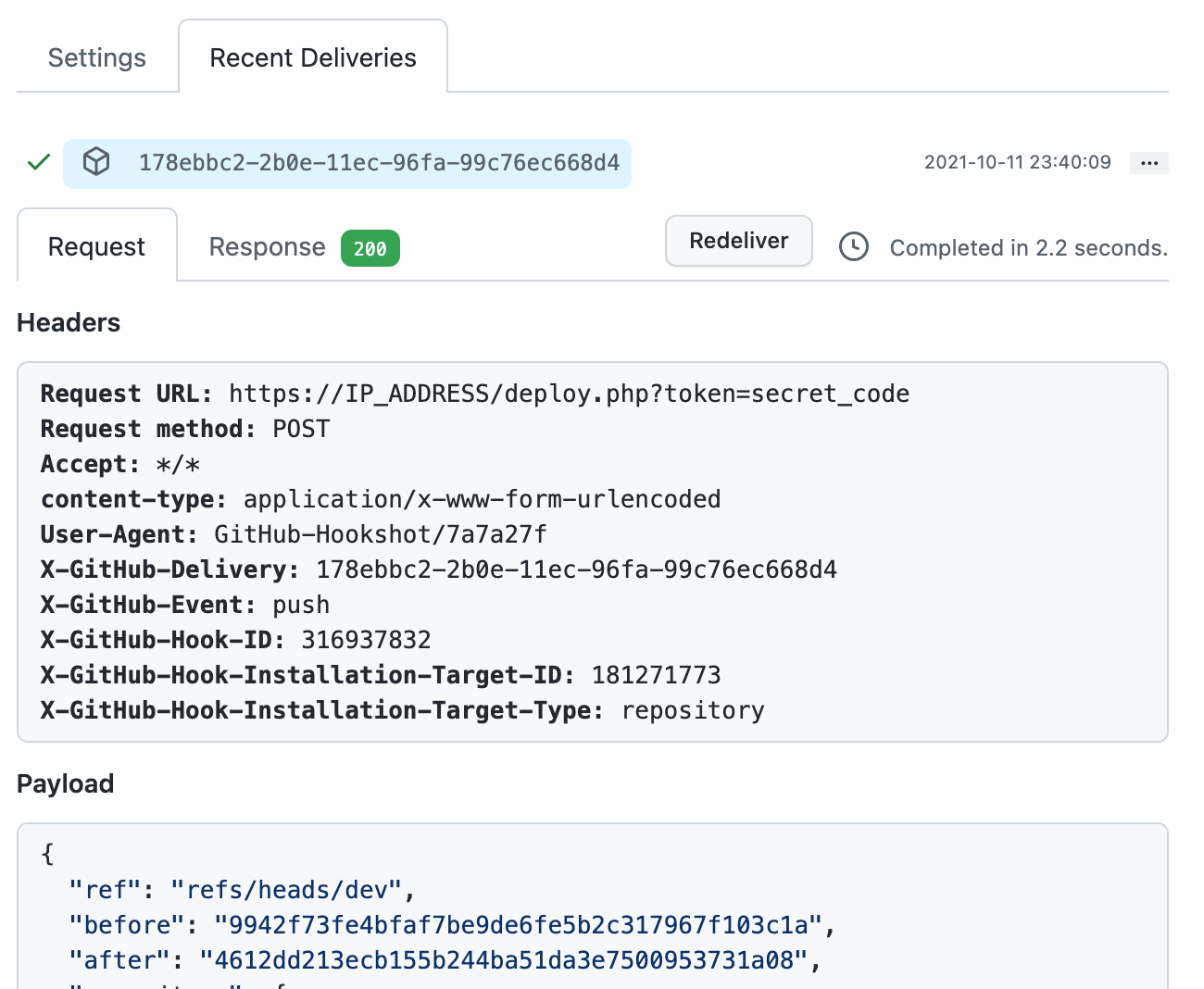Image resolution: width=1204 pixels, height=989 pixels.
Task: Click the green checkmark success icon
Action: pyautogui.click(x=39, y=163)
